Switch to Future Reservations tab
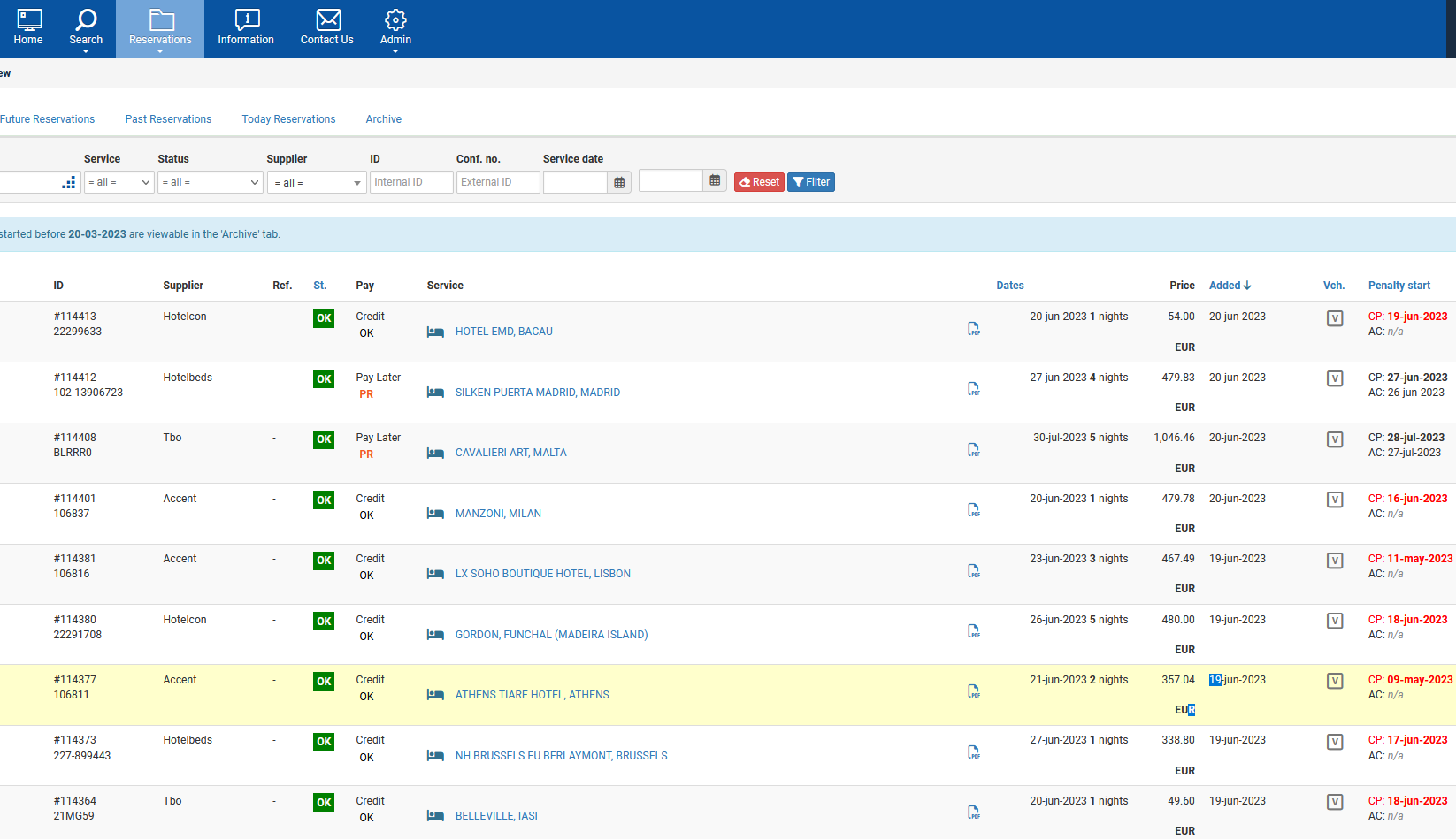The width and height of the screenshot is (1456, 839). tap(47, 119)
